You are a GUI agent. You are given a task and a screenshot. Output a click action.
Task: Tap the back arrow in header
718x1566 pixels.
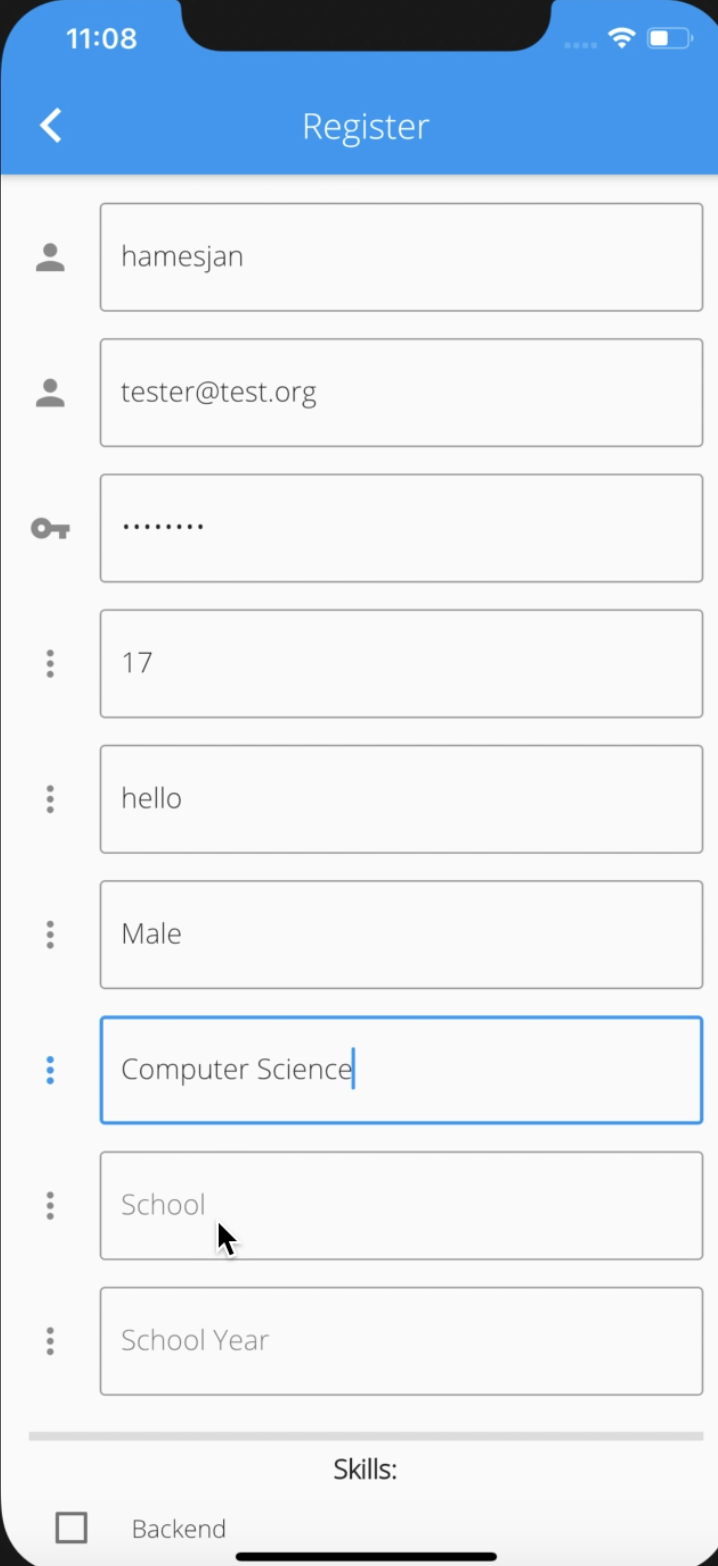pos(51,126)
